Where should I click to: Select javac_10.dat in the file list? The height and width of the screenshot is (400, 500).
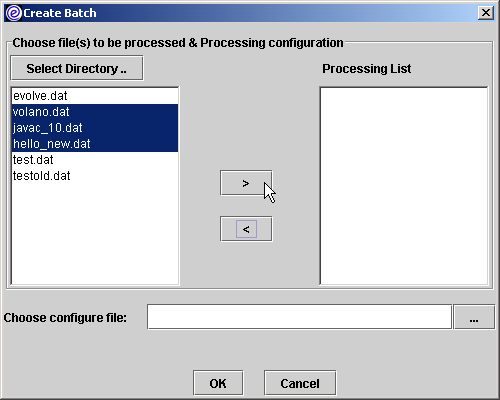click(95, 128)
